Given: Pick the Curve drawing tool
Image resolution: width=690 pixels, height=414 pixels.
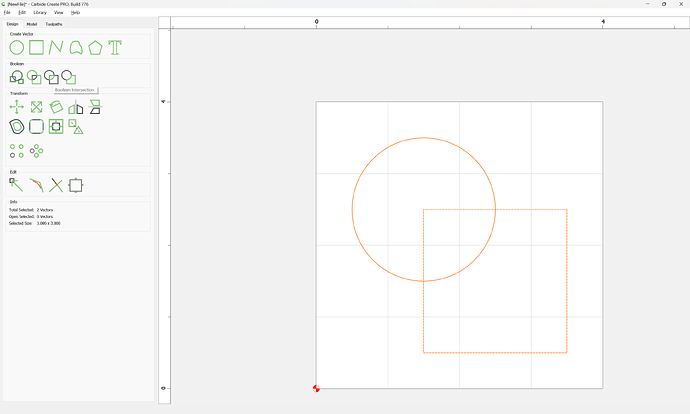Looking at the screenshot, I should click(x=76, y=48).
